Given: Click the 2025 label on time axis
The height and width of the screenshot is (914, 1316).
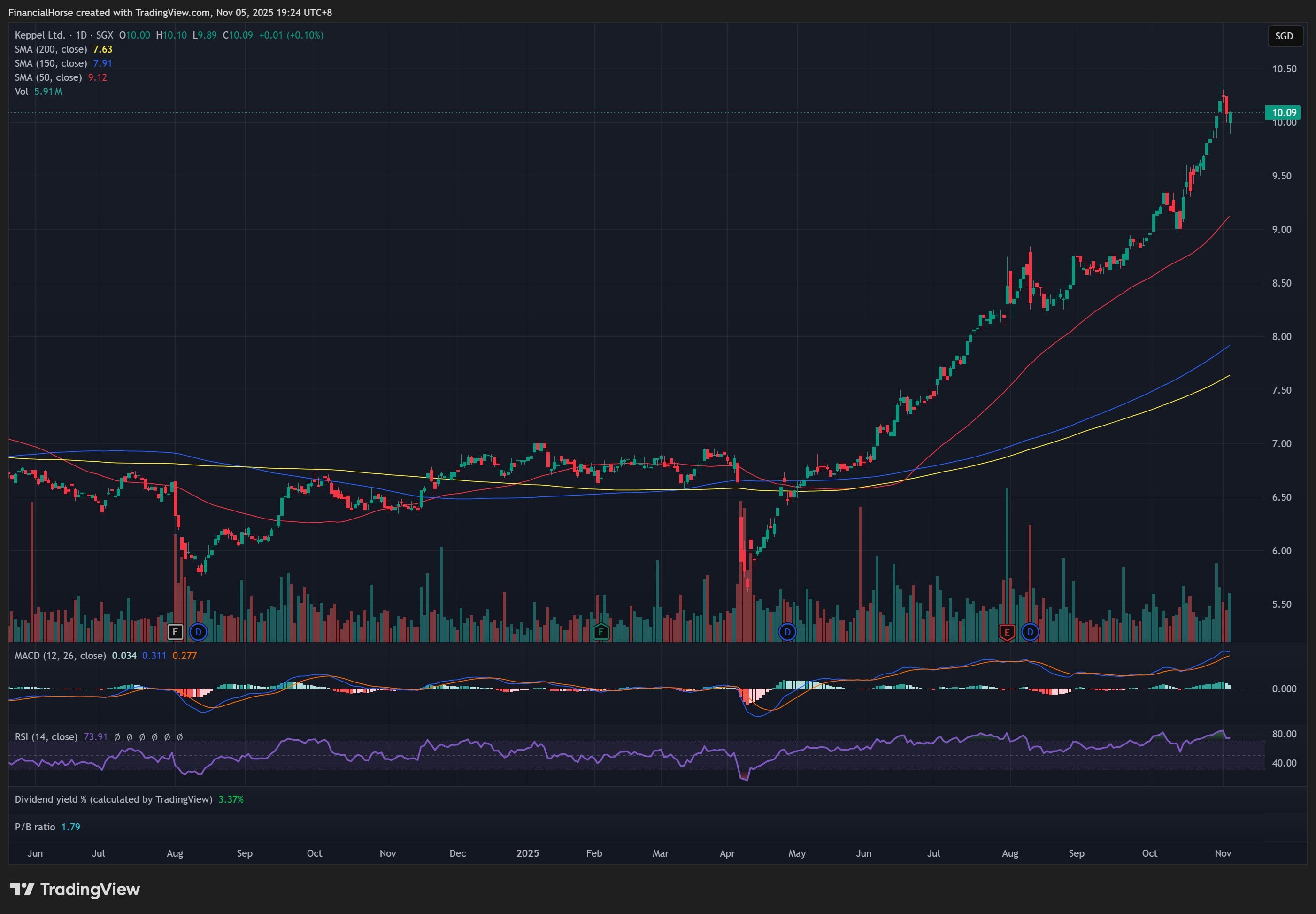Looking at the screenshot, I should coord(527,853).
